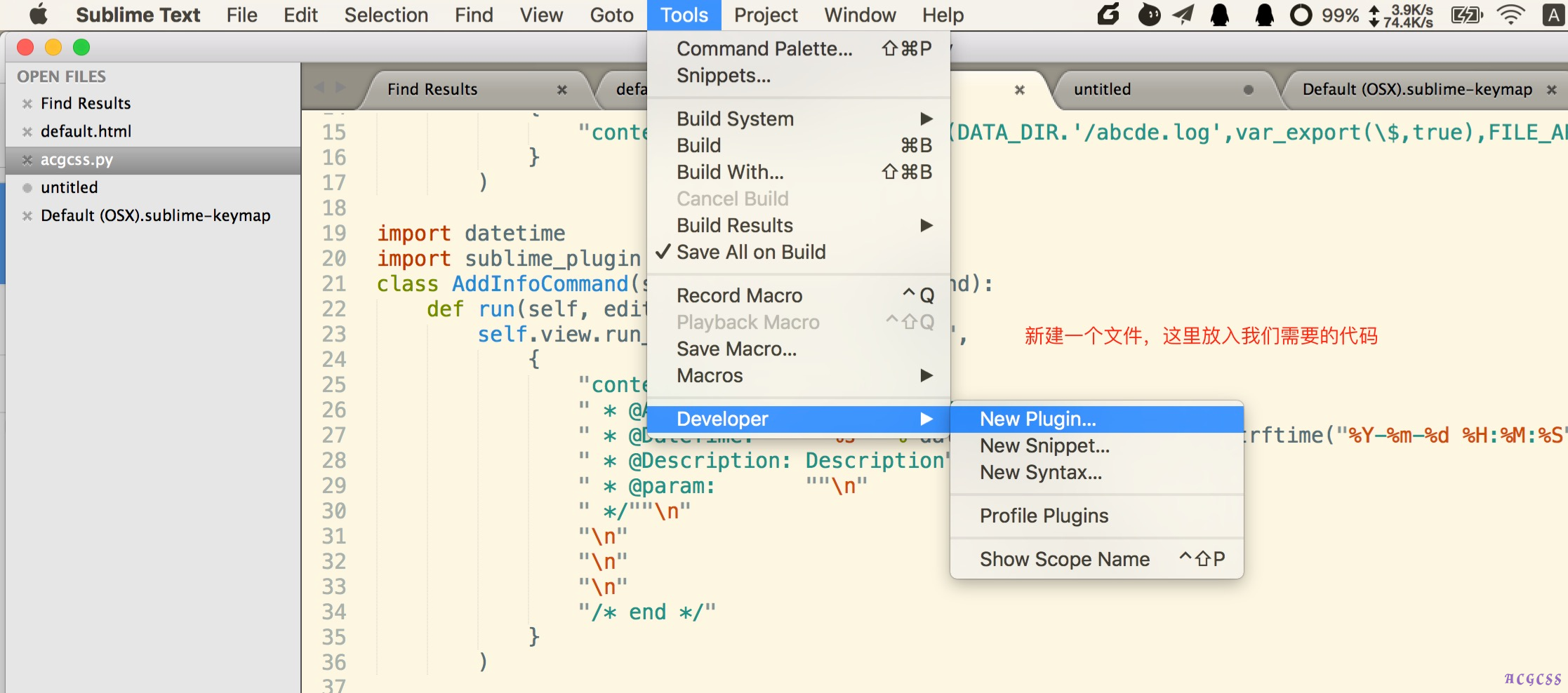Open the File menu
The height and width of the screenshot is (693, 1568).
242,15
